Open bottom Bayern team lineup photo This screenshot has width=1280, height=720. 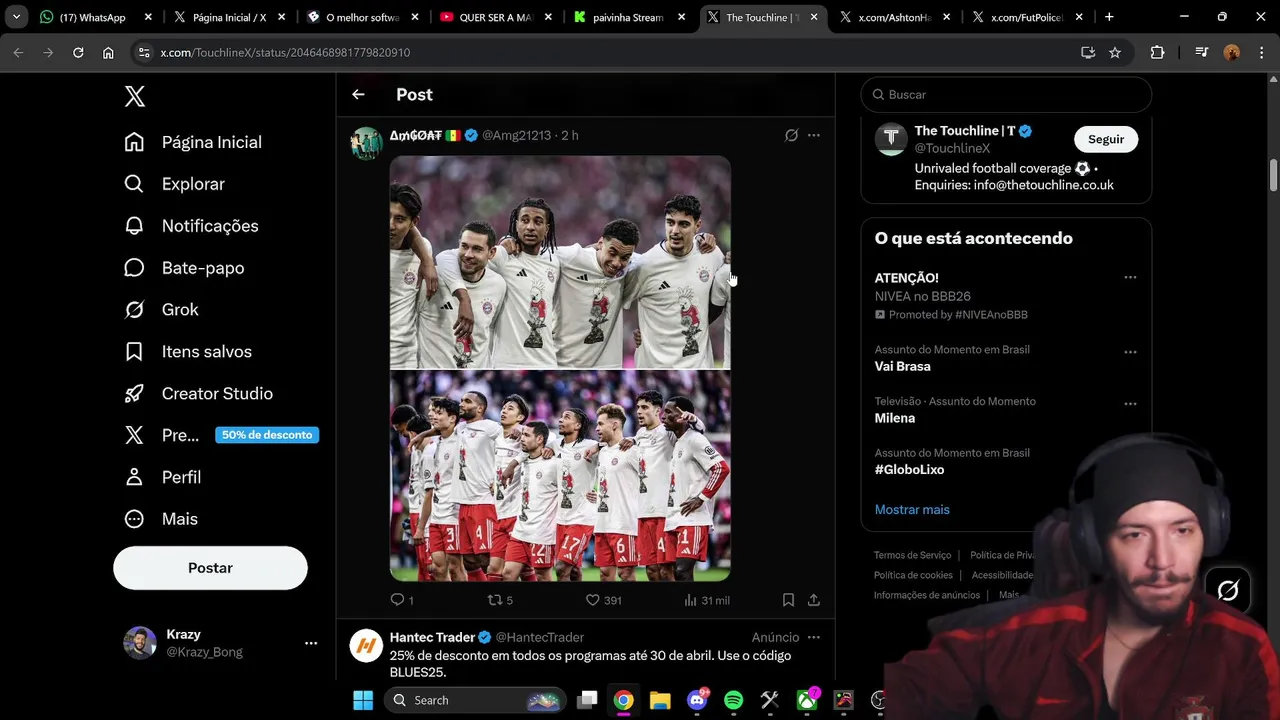[x=560, y=476]
